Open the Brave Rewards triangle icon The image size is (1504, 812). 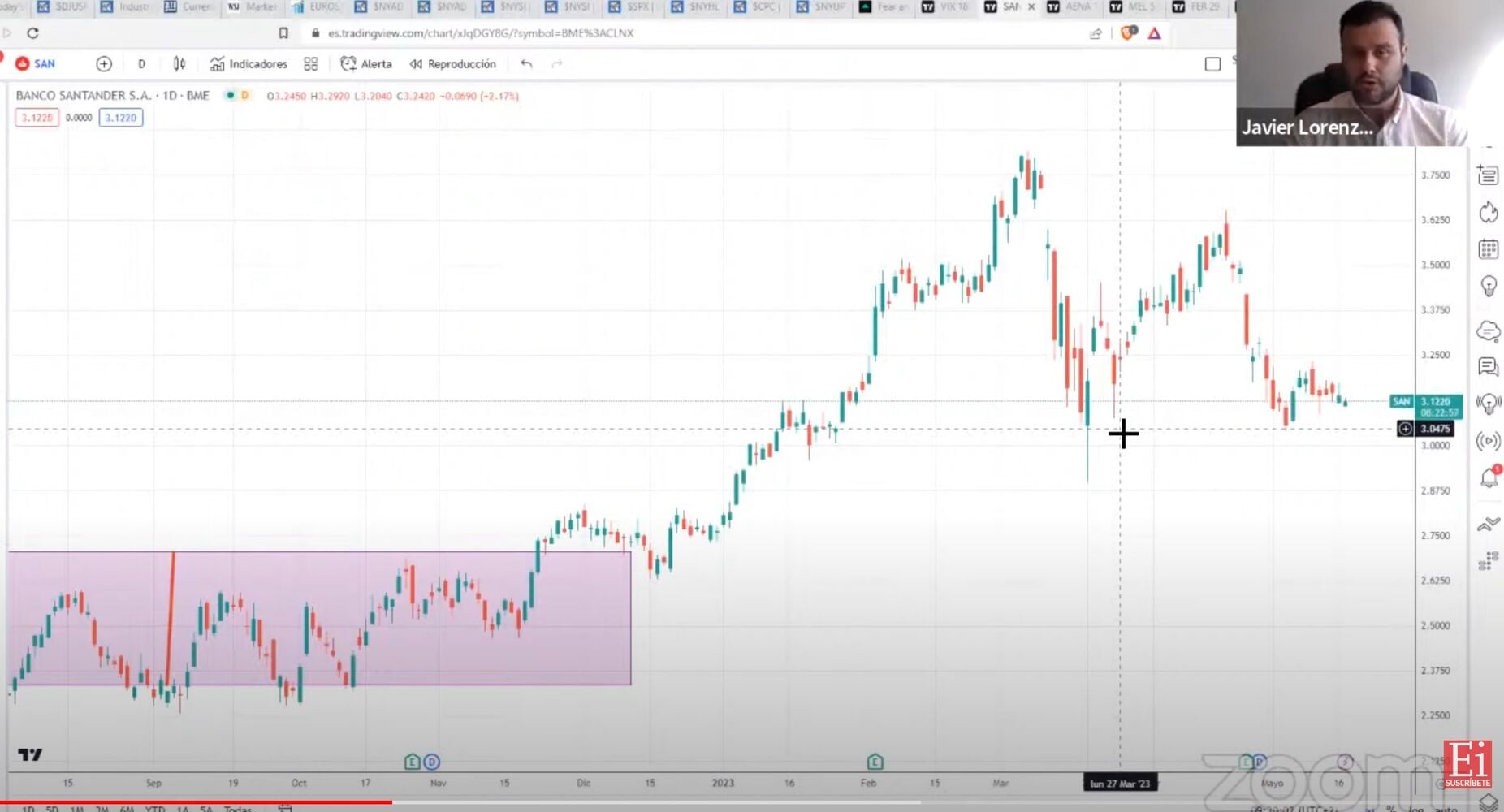(x=1154, y=33)
